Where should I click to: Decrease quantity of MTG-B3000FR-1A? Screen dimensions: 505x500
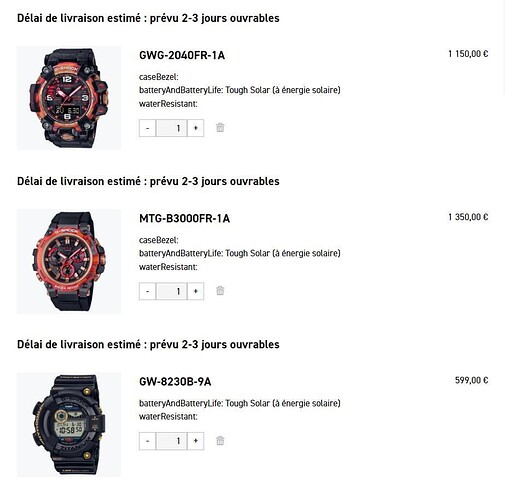(147, 291)
